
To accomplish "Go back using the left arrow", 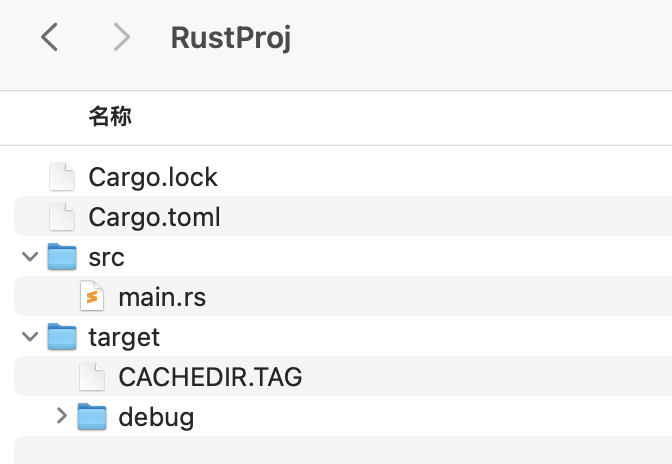I will click(49, 37).
